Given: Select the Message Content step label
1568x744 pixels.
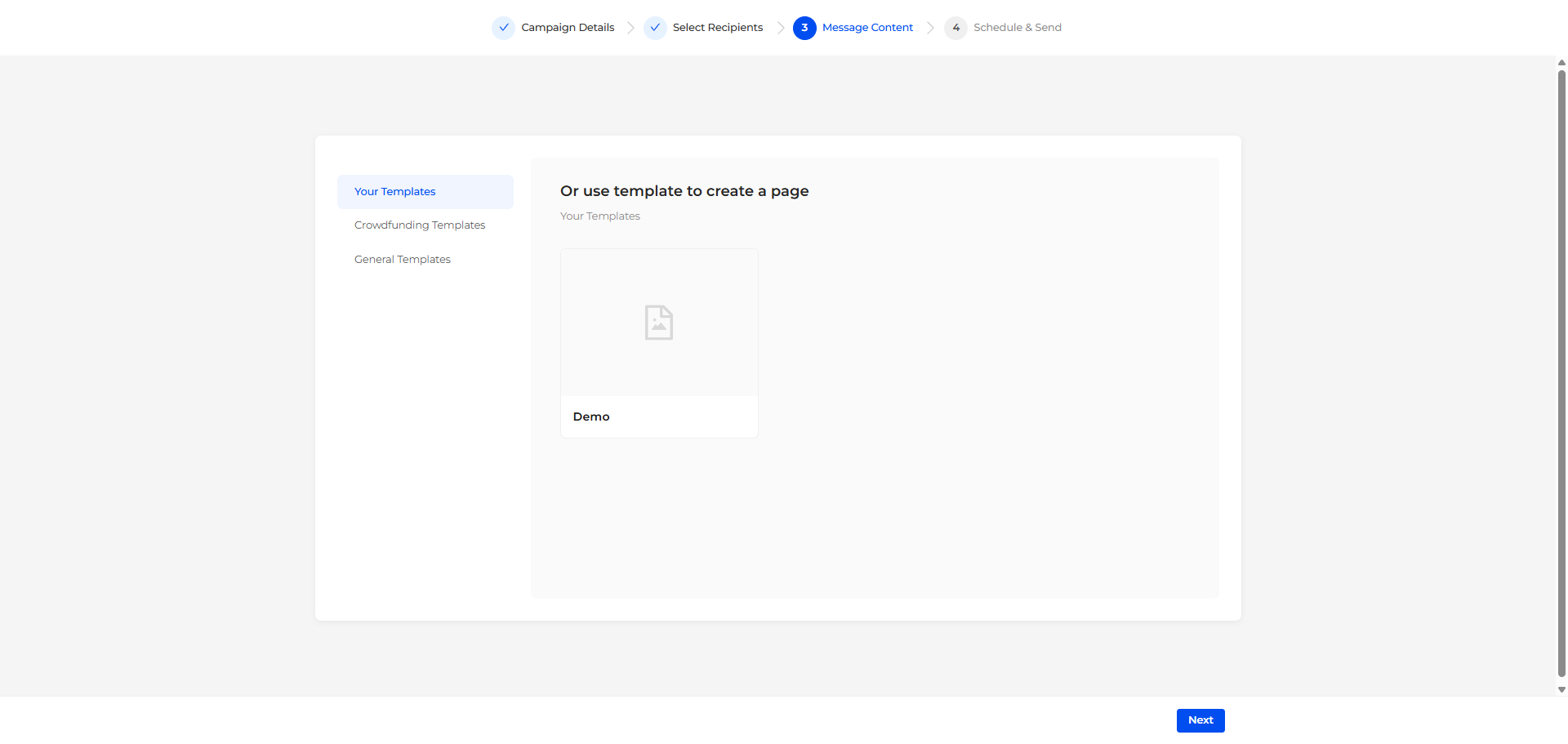Looking at the screenshot, I should (867, 28).
